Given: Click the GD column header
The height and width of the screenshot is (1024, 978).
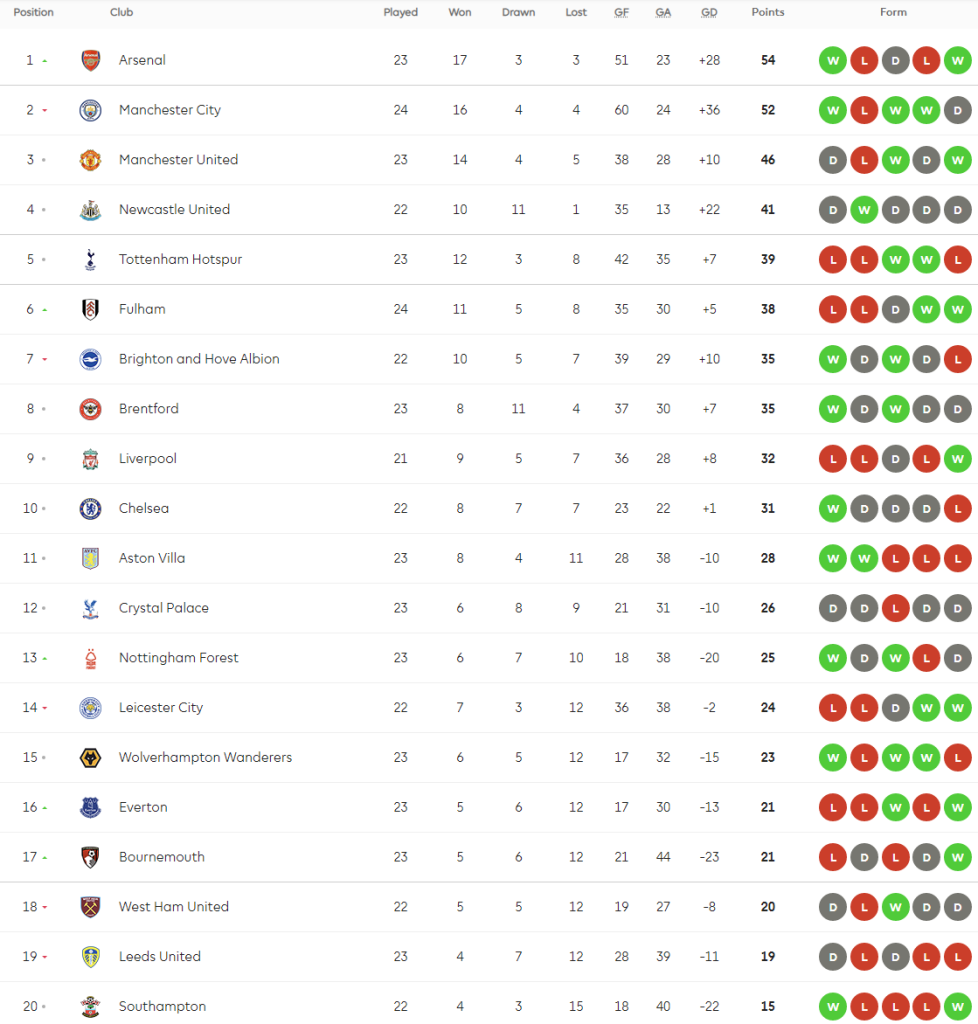Looking at the screenshot, I should coord(709,13).
